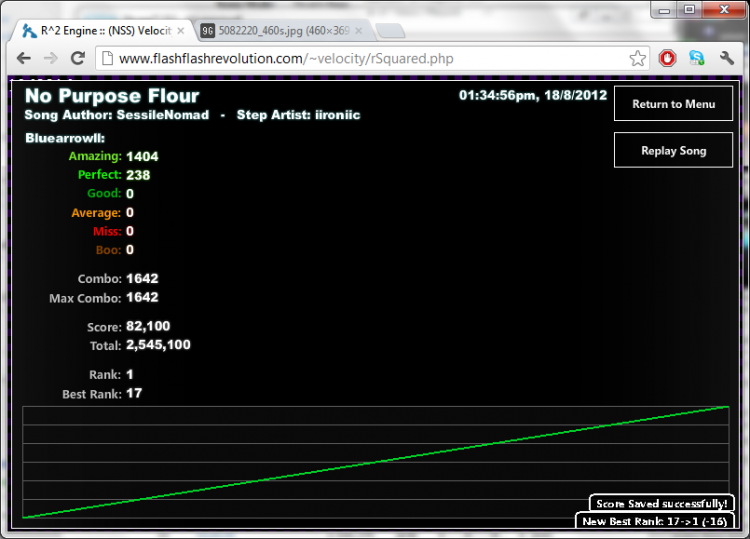
Task: Click the No Purpose Flour song title
Action: pyautogui.click(x=112, y=96)
